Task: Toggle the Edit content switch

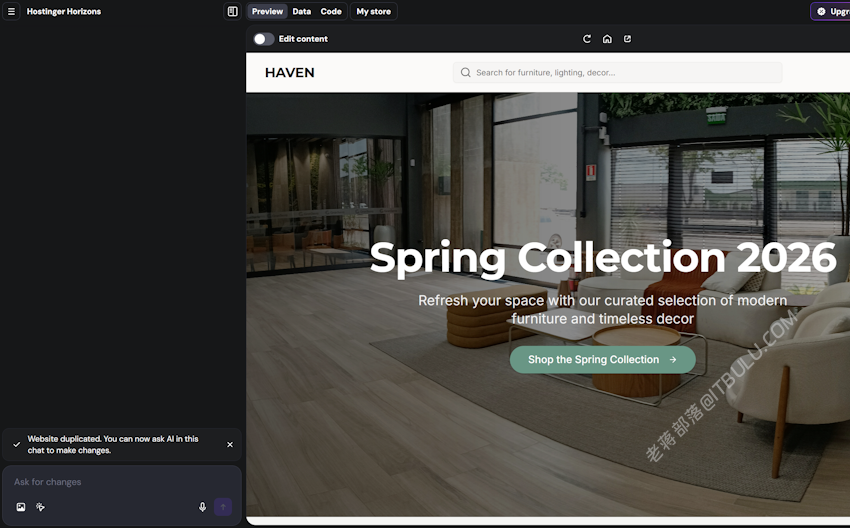Action: pyautogui.click(x=263, y=39)
